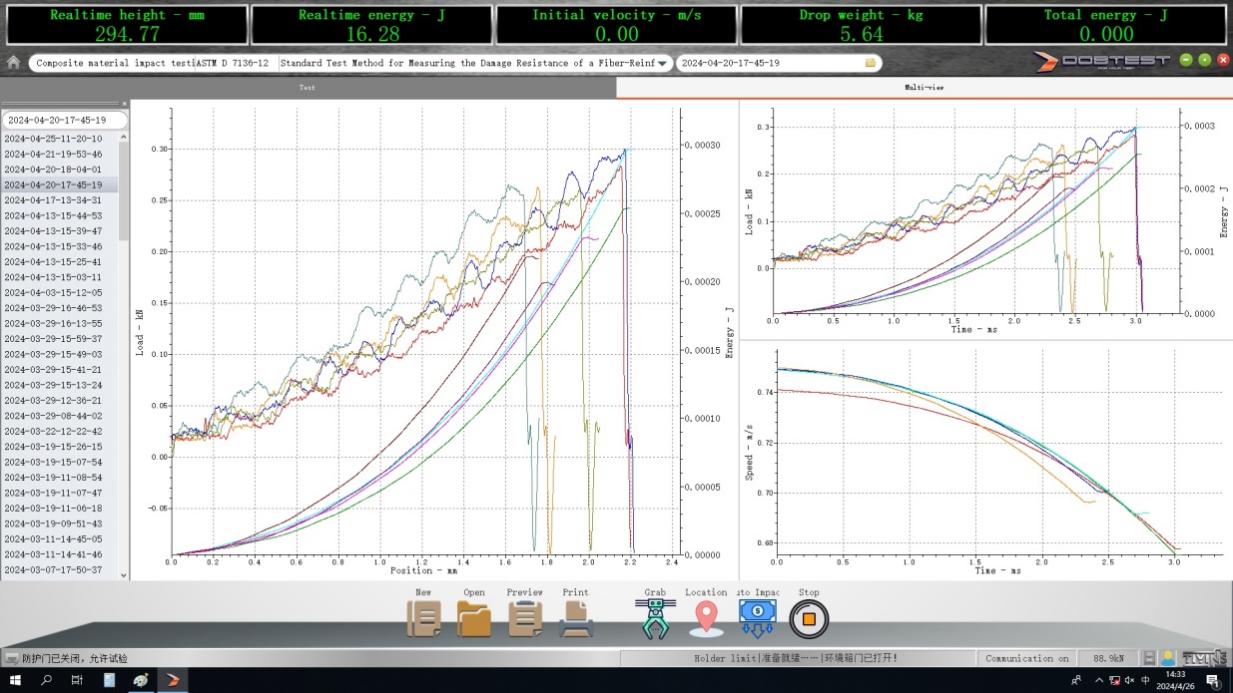Select record 2024-03-29-15-49-03
Image resolution: width=1233 pixels, height=693 pixels.
point(60,354)
